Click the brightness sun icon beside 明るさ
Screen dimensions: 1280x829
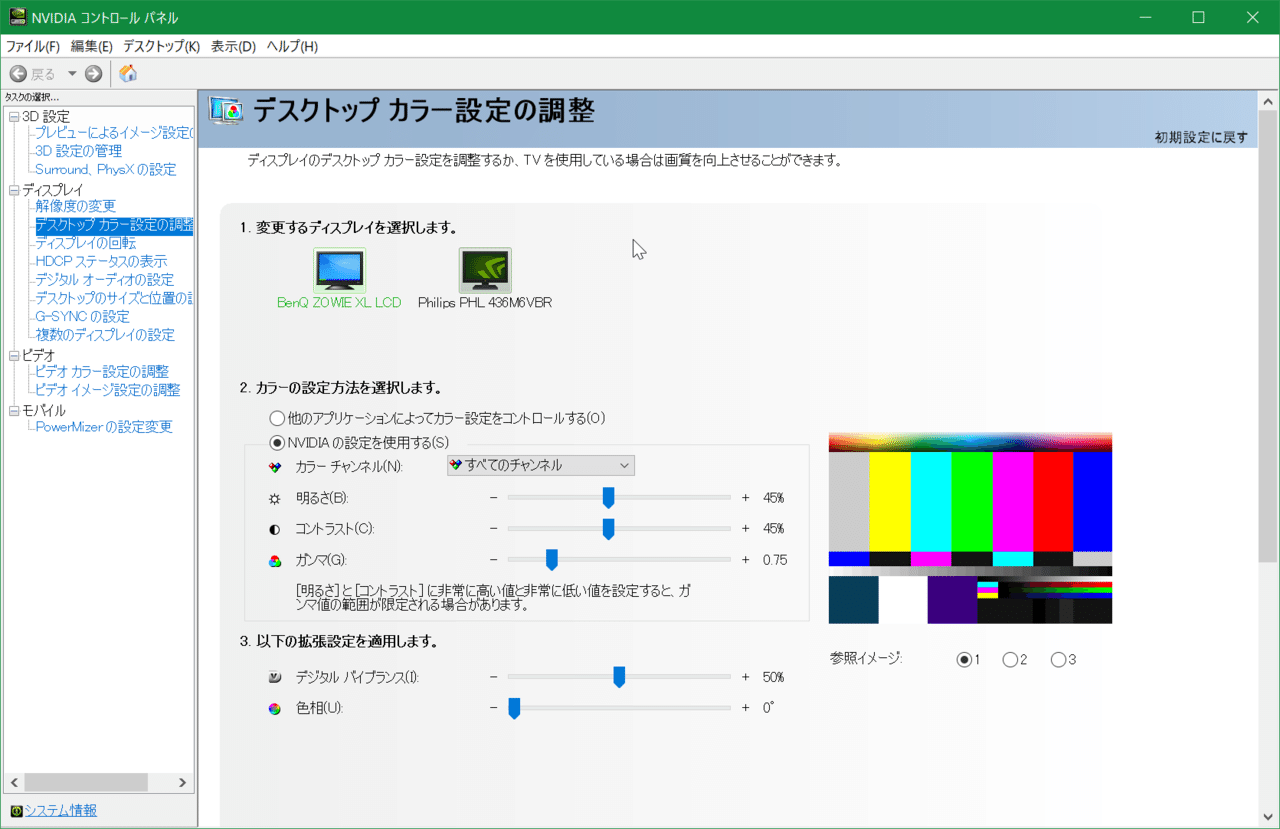click(275, 498)
